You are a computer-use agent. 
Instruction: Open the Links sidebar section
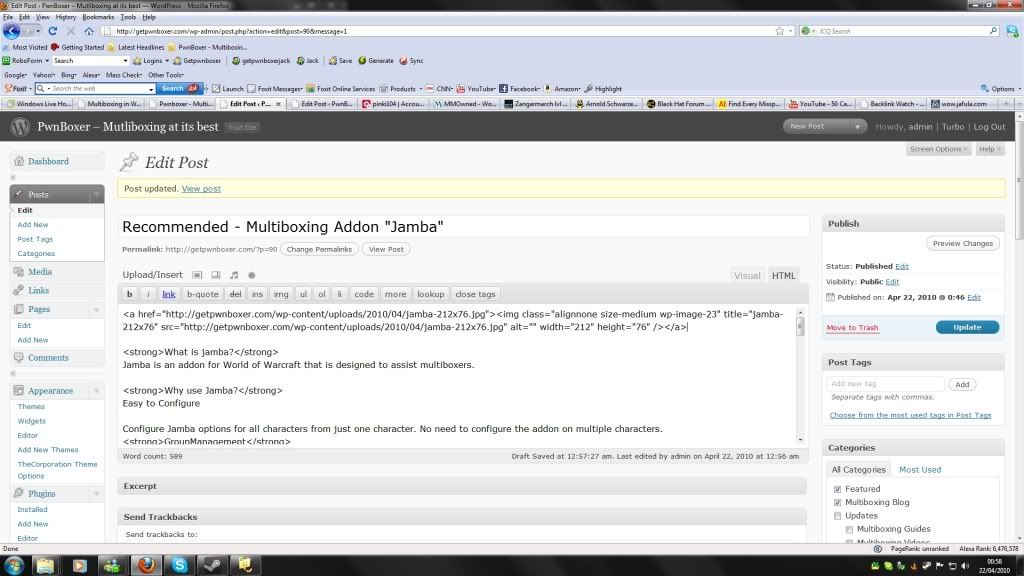click(39, 290)
